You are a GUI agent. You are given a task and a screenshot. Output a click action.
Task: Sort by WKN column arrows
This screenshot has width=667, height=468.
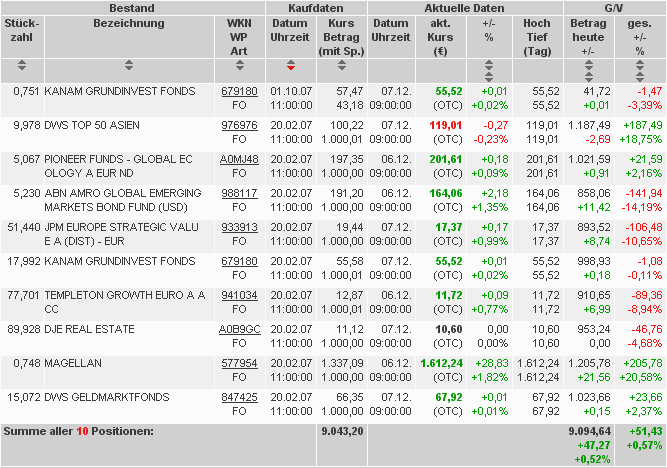240,65
